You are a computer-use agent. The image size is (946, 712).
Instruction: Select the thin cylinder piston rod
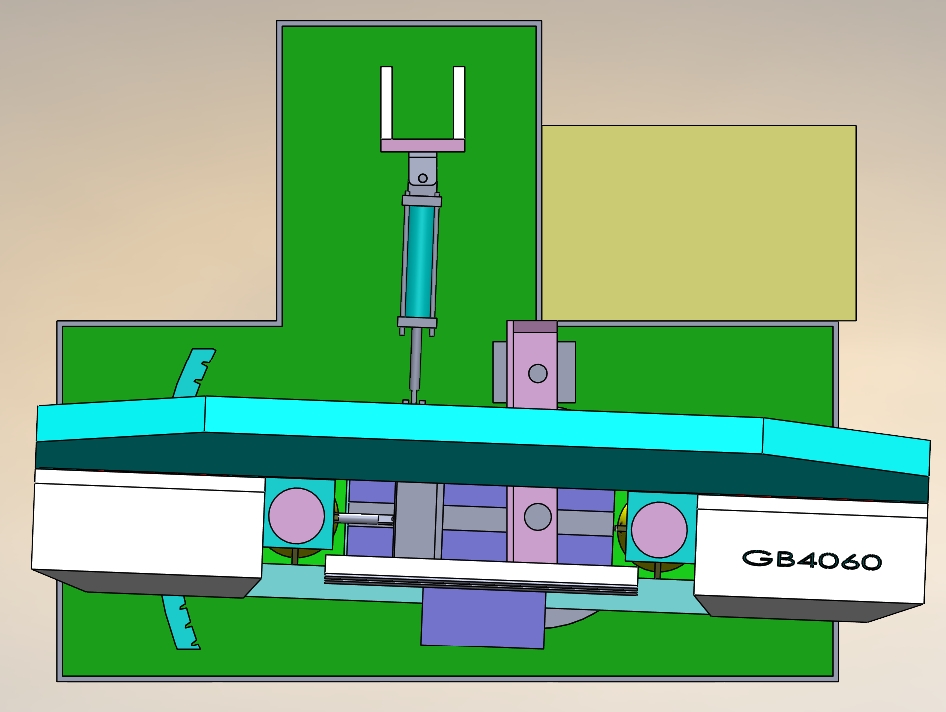pos(415,362)
